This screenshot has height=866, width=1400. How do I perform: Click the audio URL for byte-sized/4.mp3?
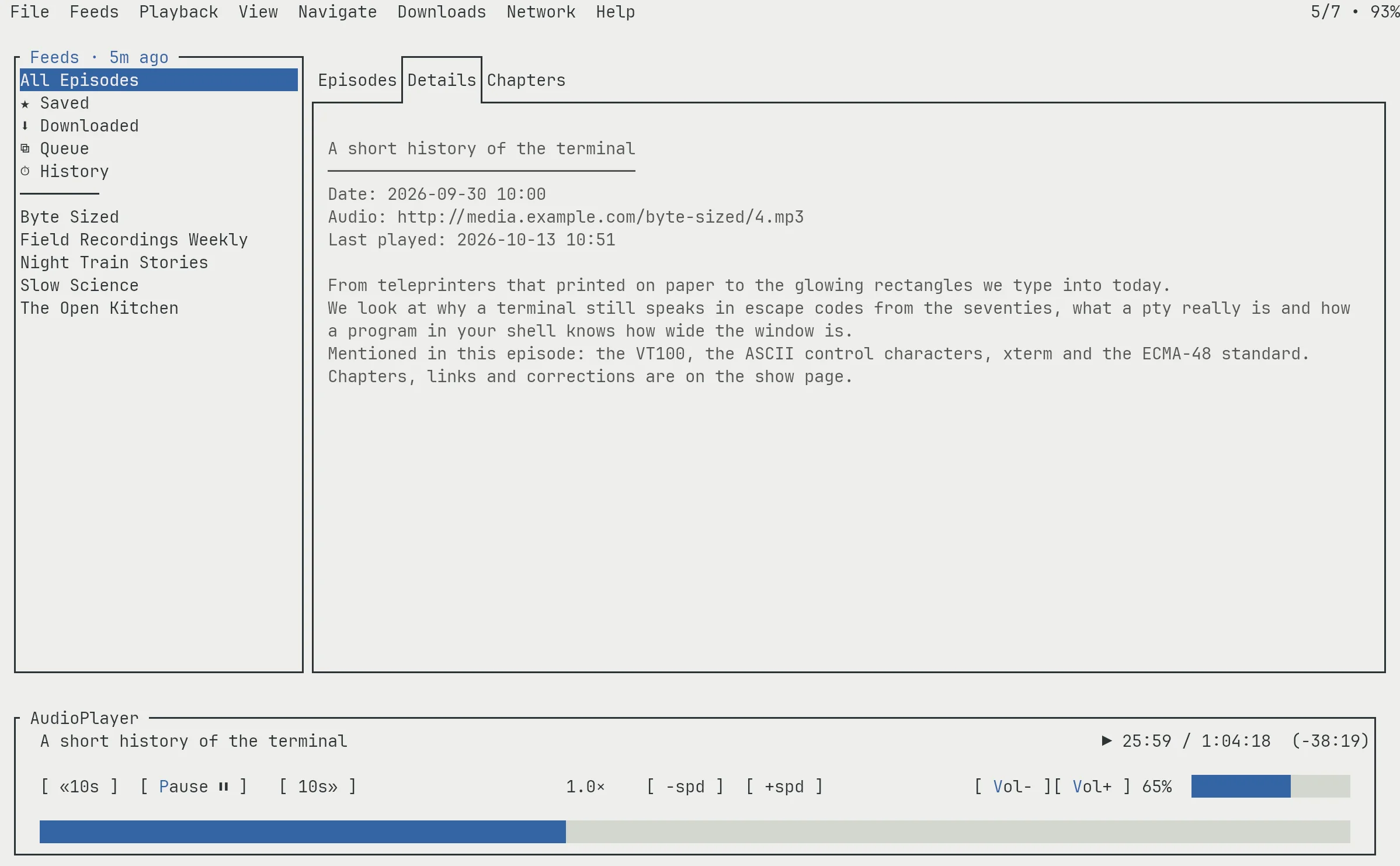point(600,217)
